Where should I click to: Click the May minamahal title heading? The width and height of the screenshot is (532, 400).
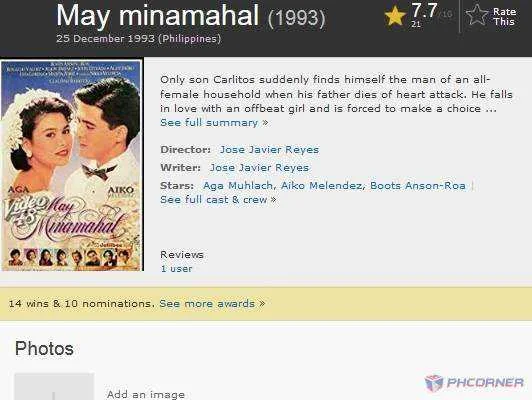tap(157, 16)
